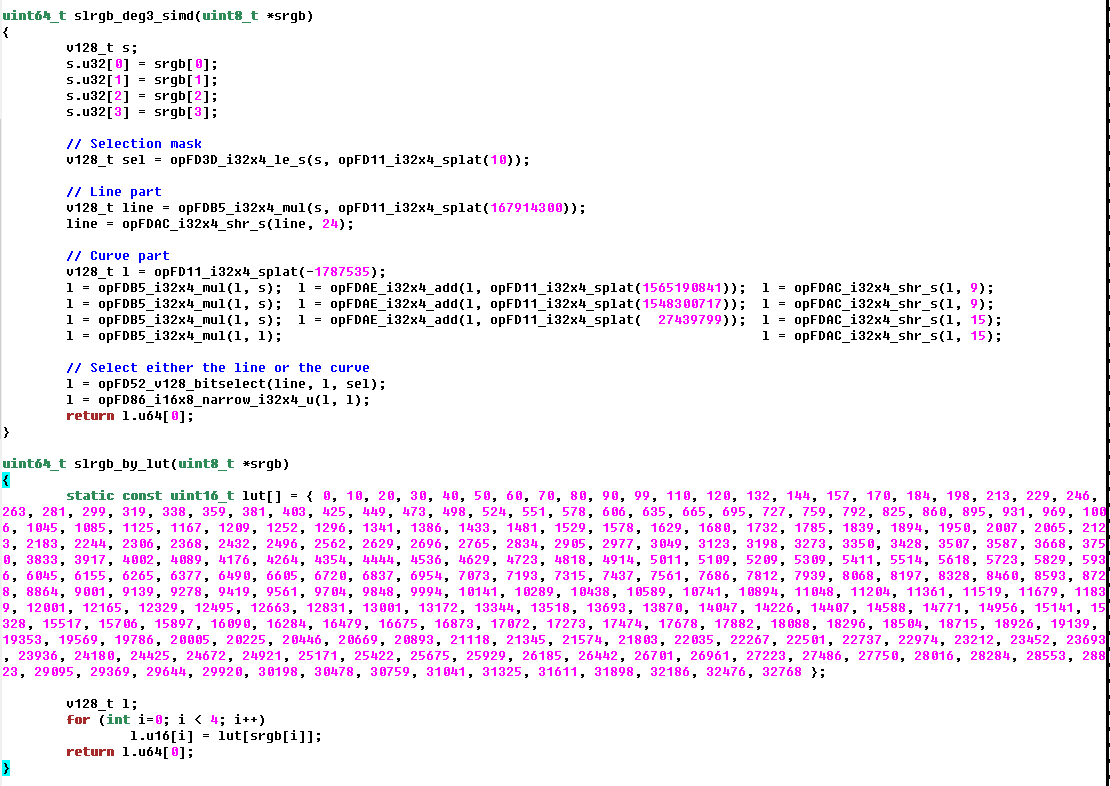Click the line 's.u32[2] = srgb[2];'
Image resolution: width=1110 pixels, height=786 pixels.
click(x=142, y=96)
